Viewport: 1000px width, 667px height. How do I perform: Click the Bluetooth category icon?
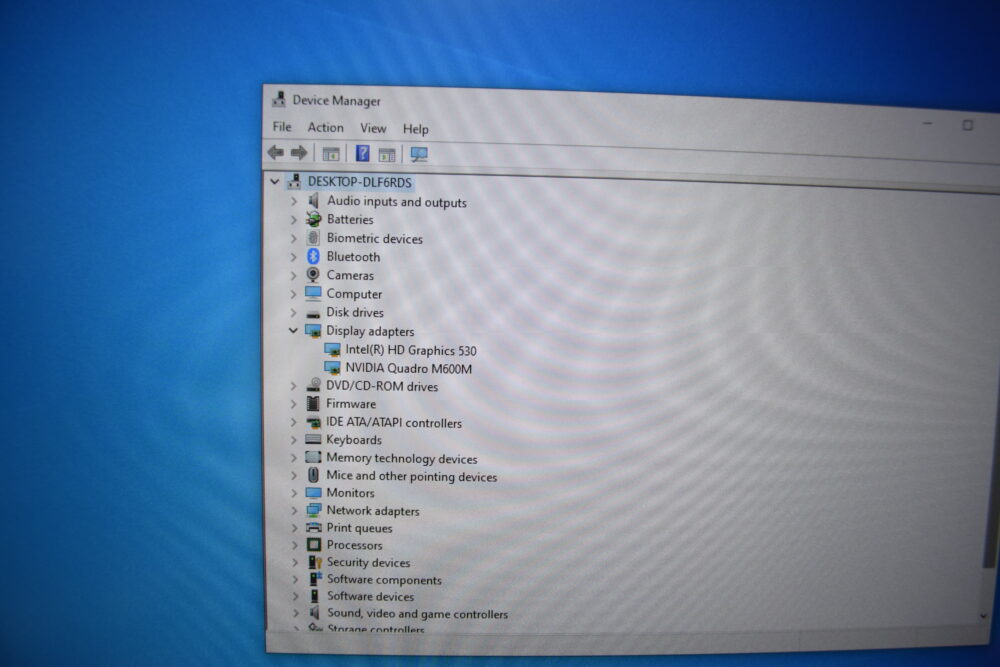coord(313,256)
